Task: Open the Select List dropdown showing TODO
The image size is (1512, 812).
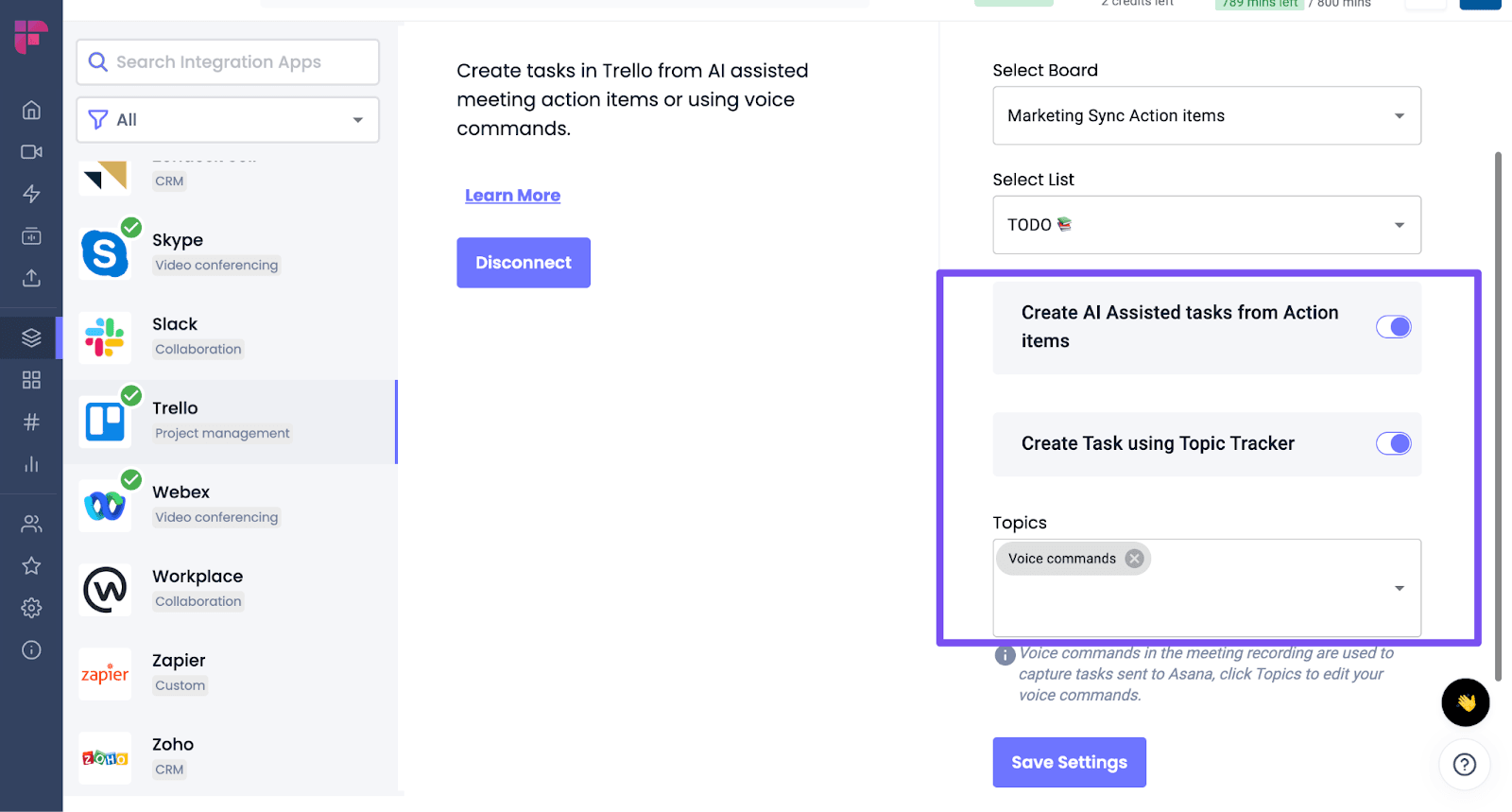Action: point(1207,225)
